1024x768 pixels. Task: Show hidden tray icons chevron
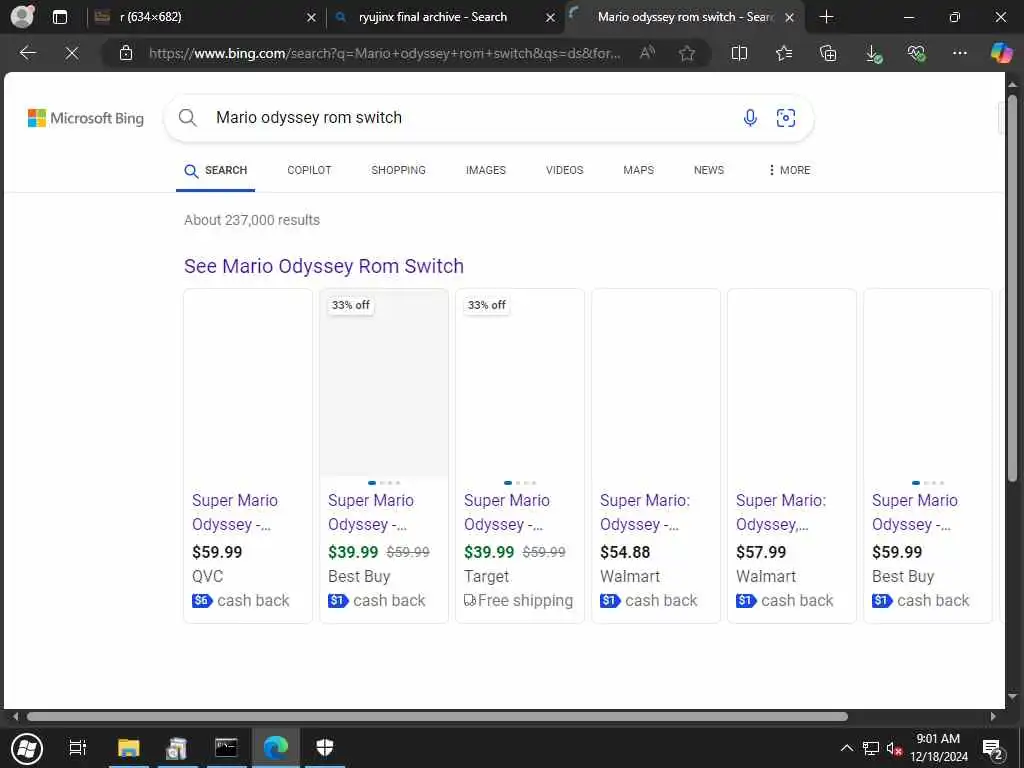point(846,748)
